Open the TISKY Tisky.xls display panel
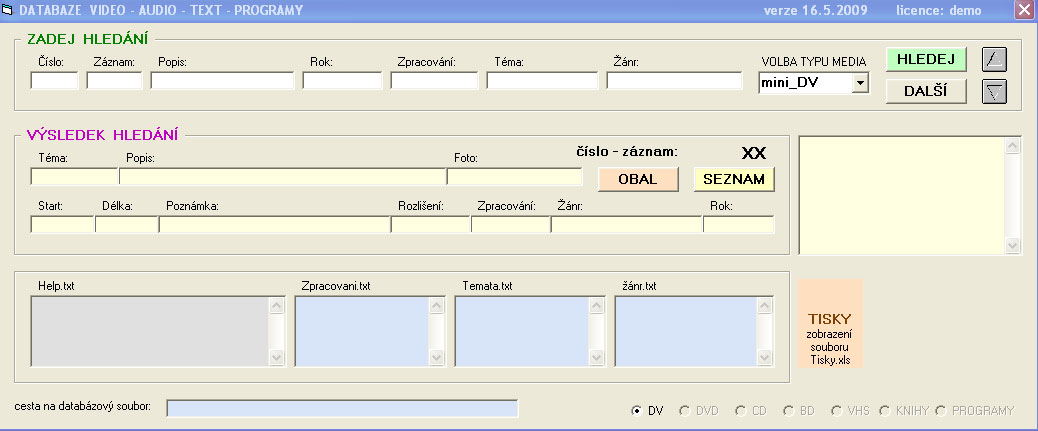Screen dimensions: 1038x431 point(830,323)
